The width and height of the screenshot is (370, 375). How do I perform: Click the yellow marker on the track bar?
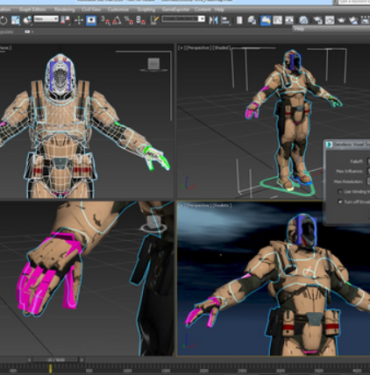click(x=50, y=368)
